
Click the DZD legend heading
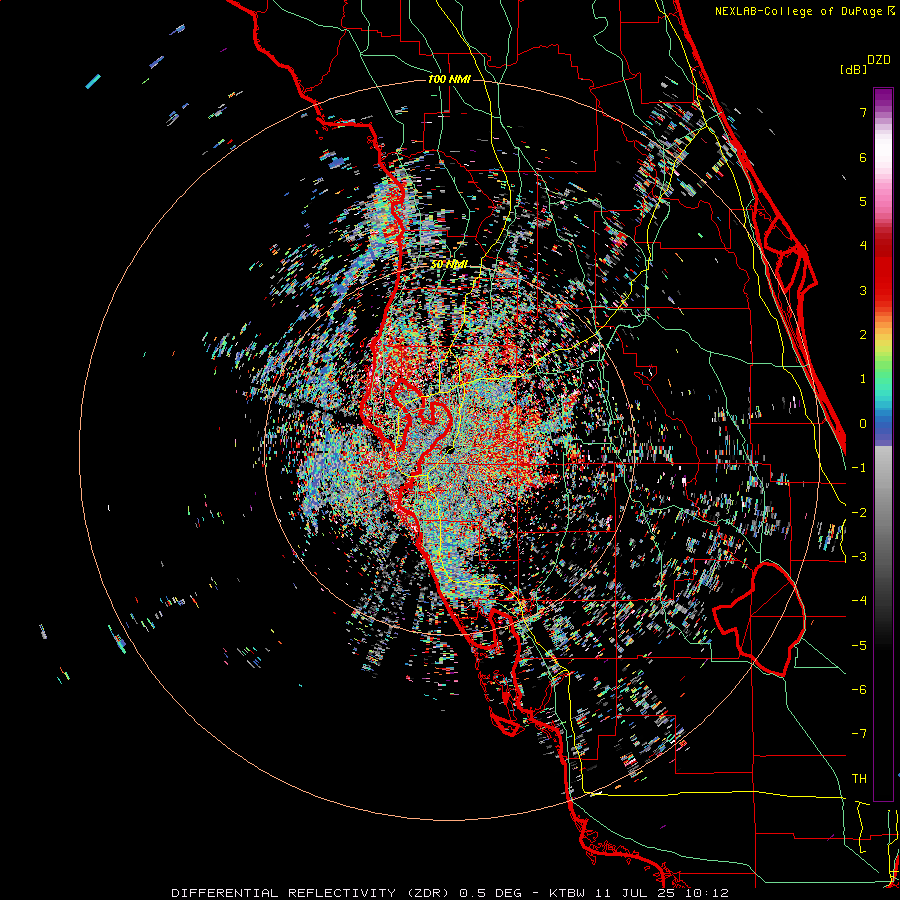[x=879, y=60]
